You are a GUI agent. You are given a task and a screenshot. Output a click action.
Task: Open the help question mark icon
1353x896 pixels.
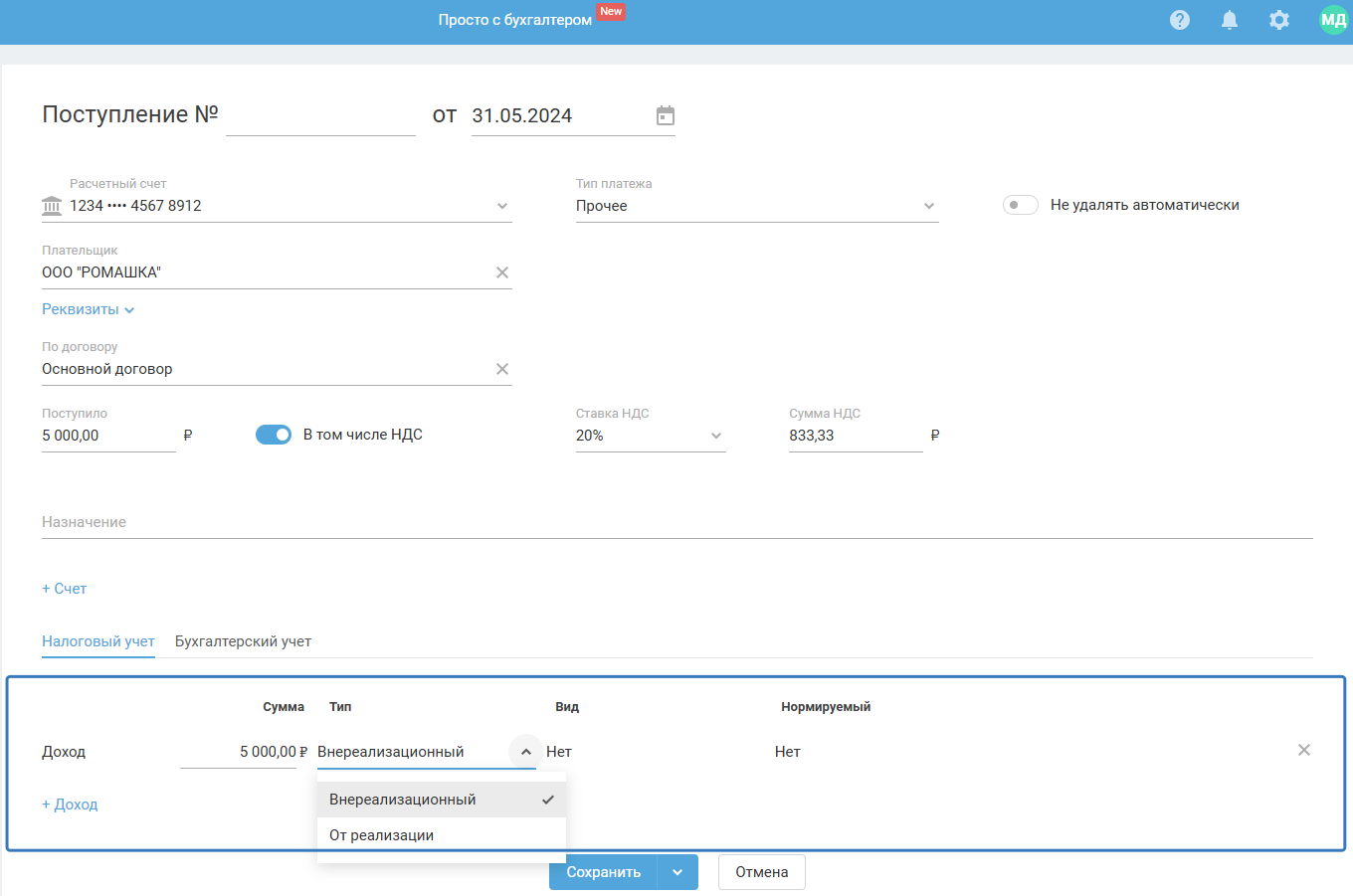point(1179,20)
